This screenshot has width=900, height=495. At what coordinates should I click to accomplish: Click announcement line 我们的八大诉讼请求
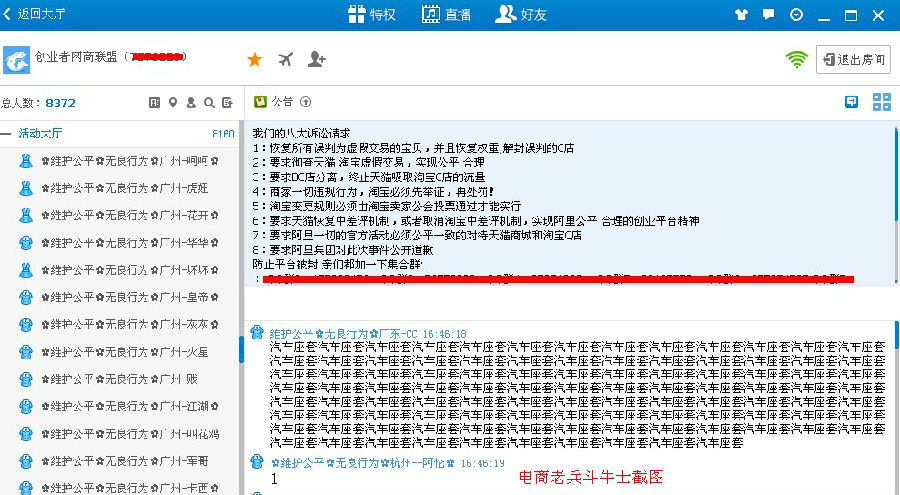(301, 133)
